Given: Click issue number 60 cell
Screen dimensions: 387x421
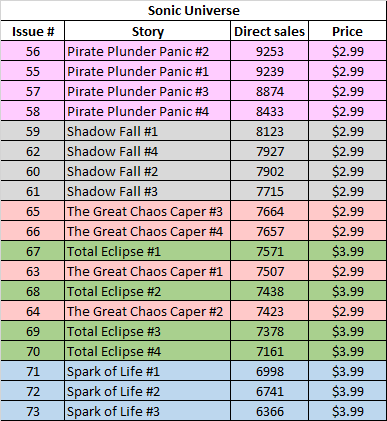Looking at the screenshot, I should pyautogui.click(x=33, y=171).
